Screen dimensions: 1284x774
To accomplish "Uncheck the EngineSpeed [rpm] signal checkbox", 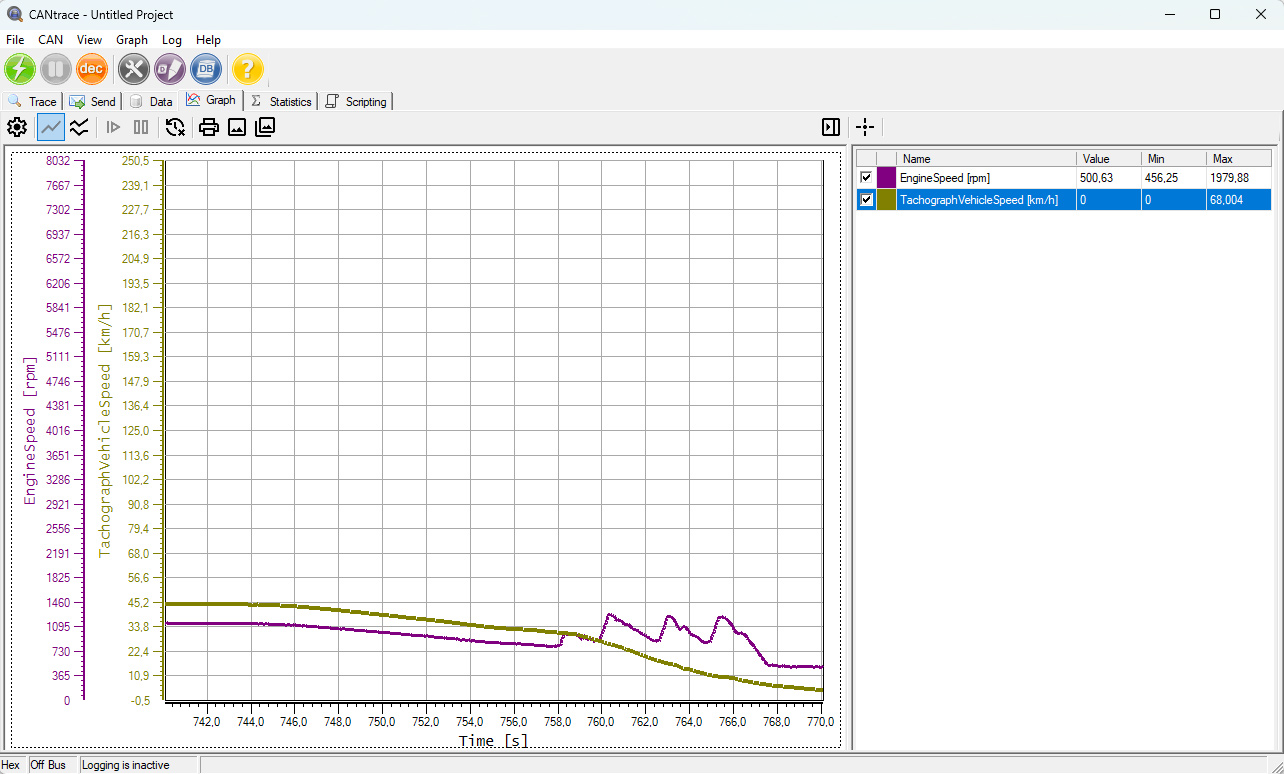I will point(866,178).
